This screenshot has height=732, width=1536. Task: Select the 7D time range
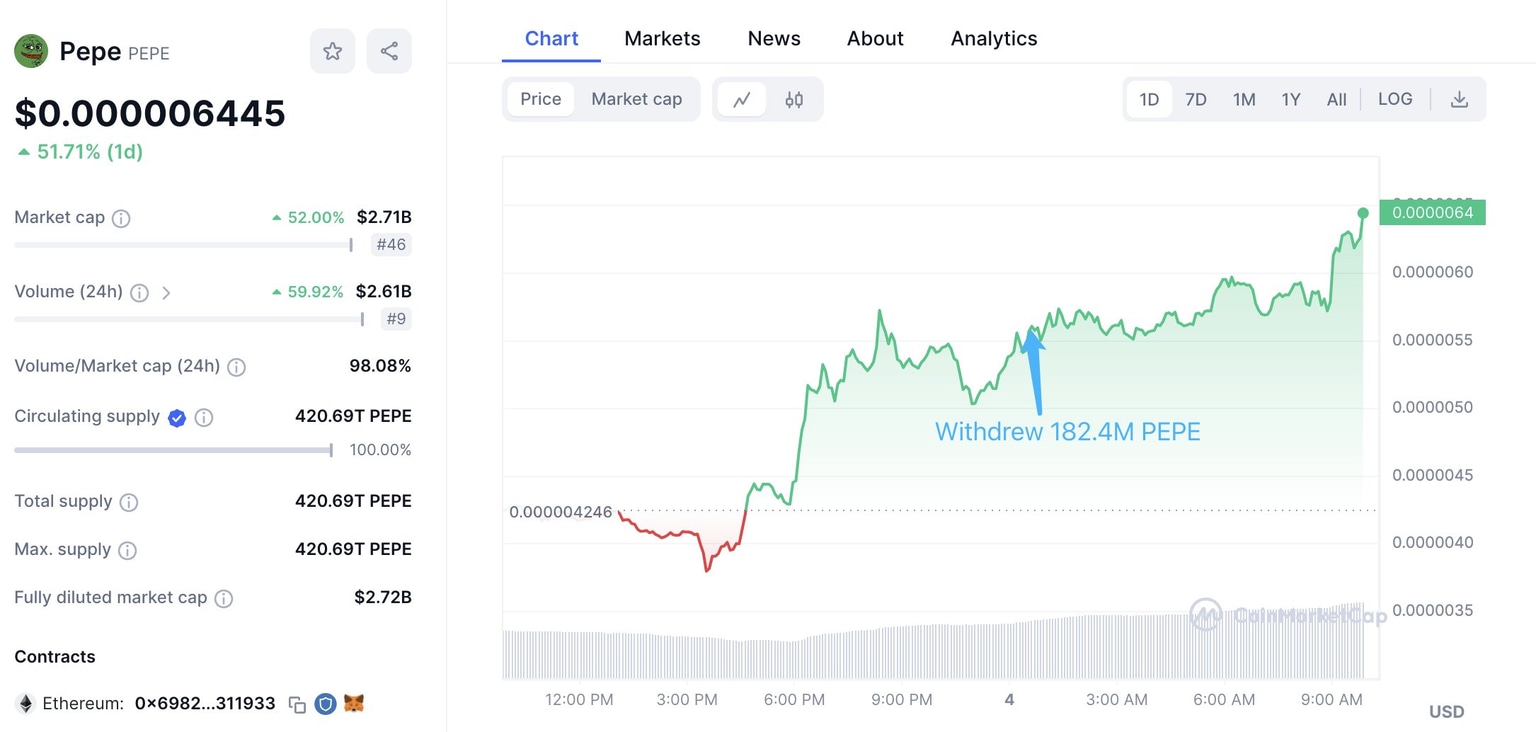coord(1196,99)
